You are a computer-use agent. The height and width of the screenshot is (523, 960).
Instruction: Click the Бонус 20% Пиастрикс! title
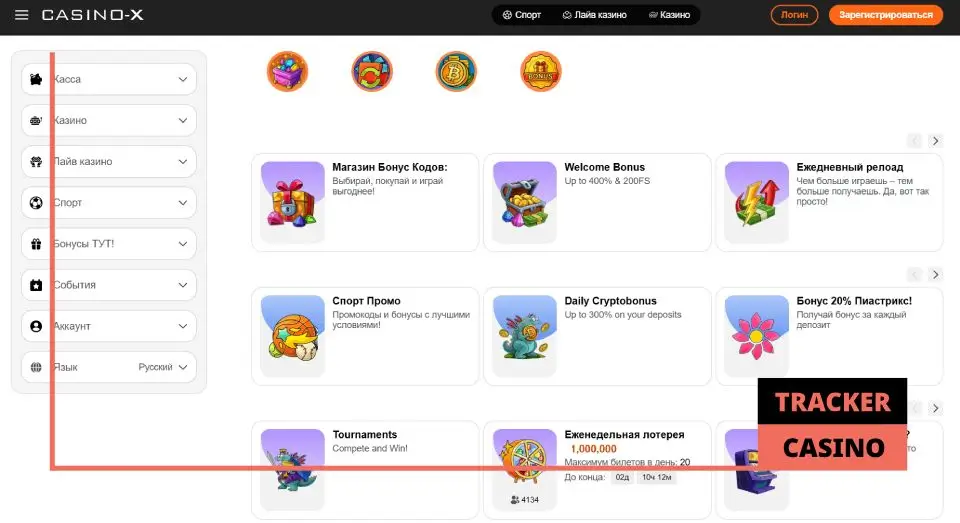(854, 301)
